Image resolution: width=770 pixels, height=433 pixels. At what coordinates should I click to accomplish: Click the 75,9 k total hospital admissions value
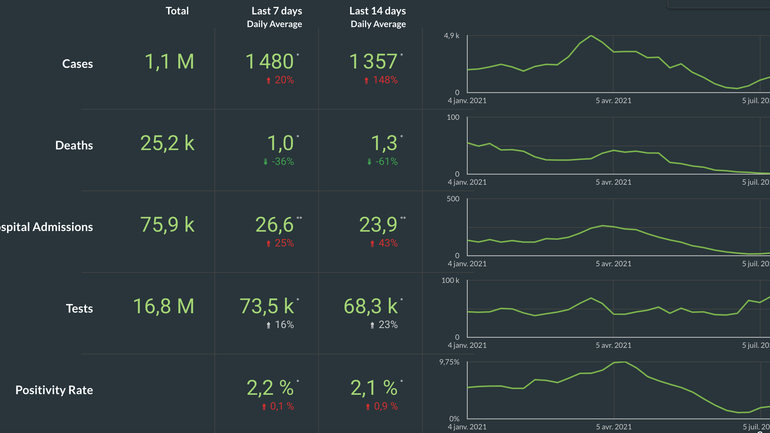167,224
